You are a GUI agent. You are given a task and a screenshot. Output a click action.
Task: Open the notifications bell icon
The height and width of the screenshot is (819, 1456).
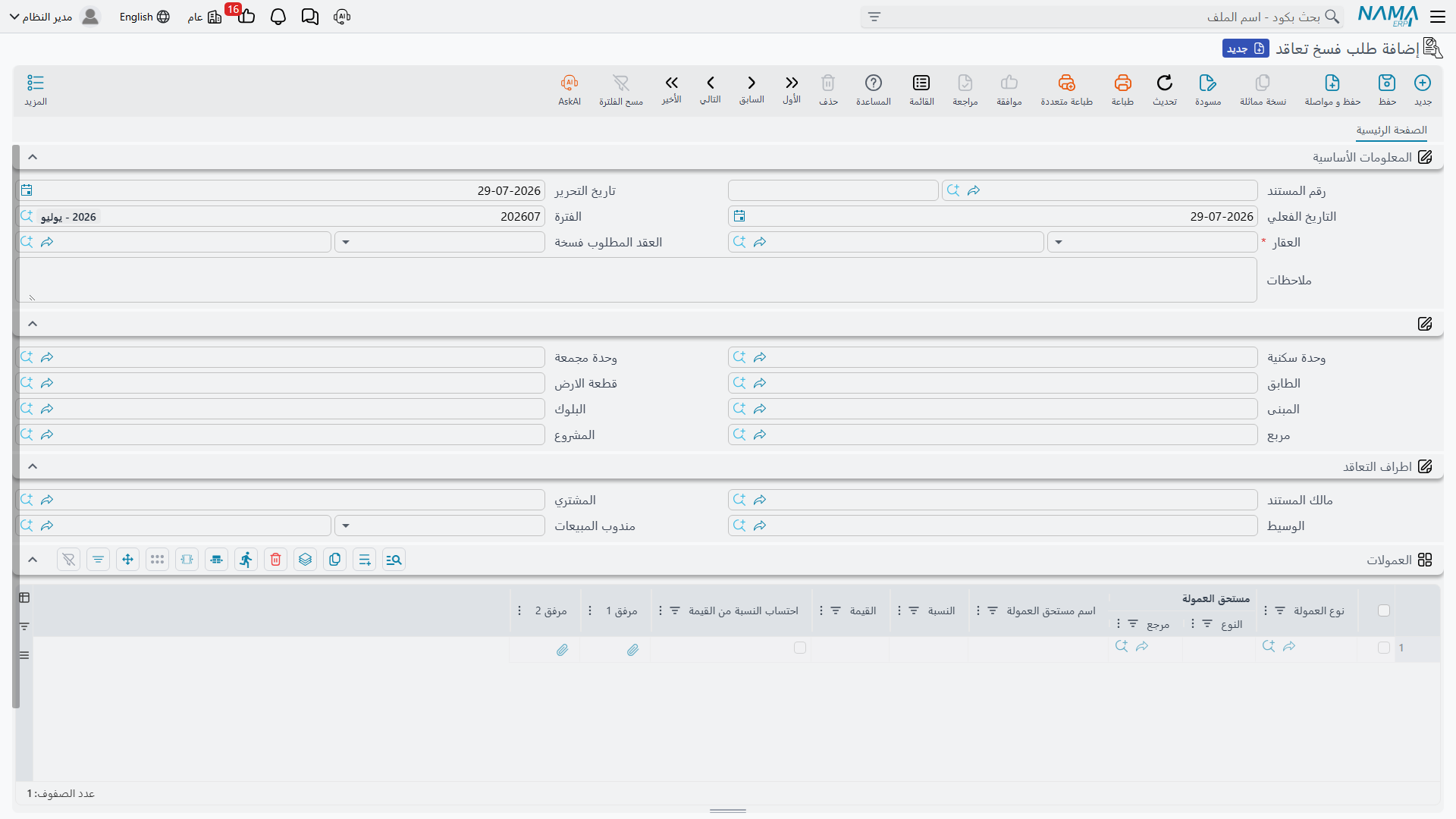(x=278, y=17)
